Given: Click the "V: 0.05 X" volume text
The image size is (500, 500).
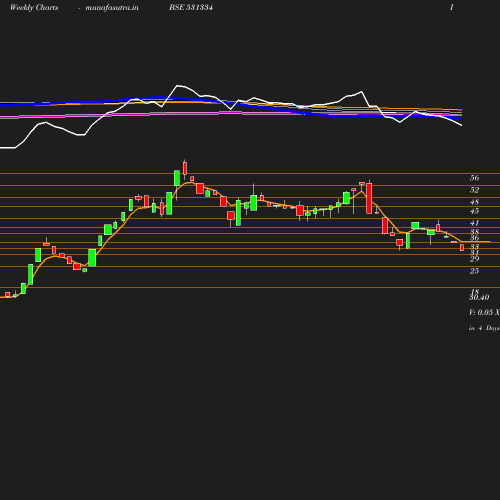Looking at the screenshot, I should click(x=484, y=312).
